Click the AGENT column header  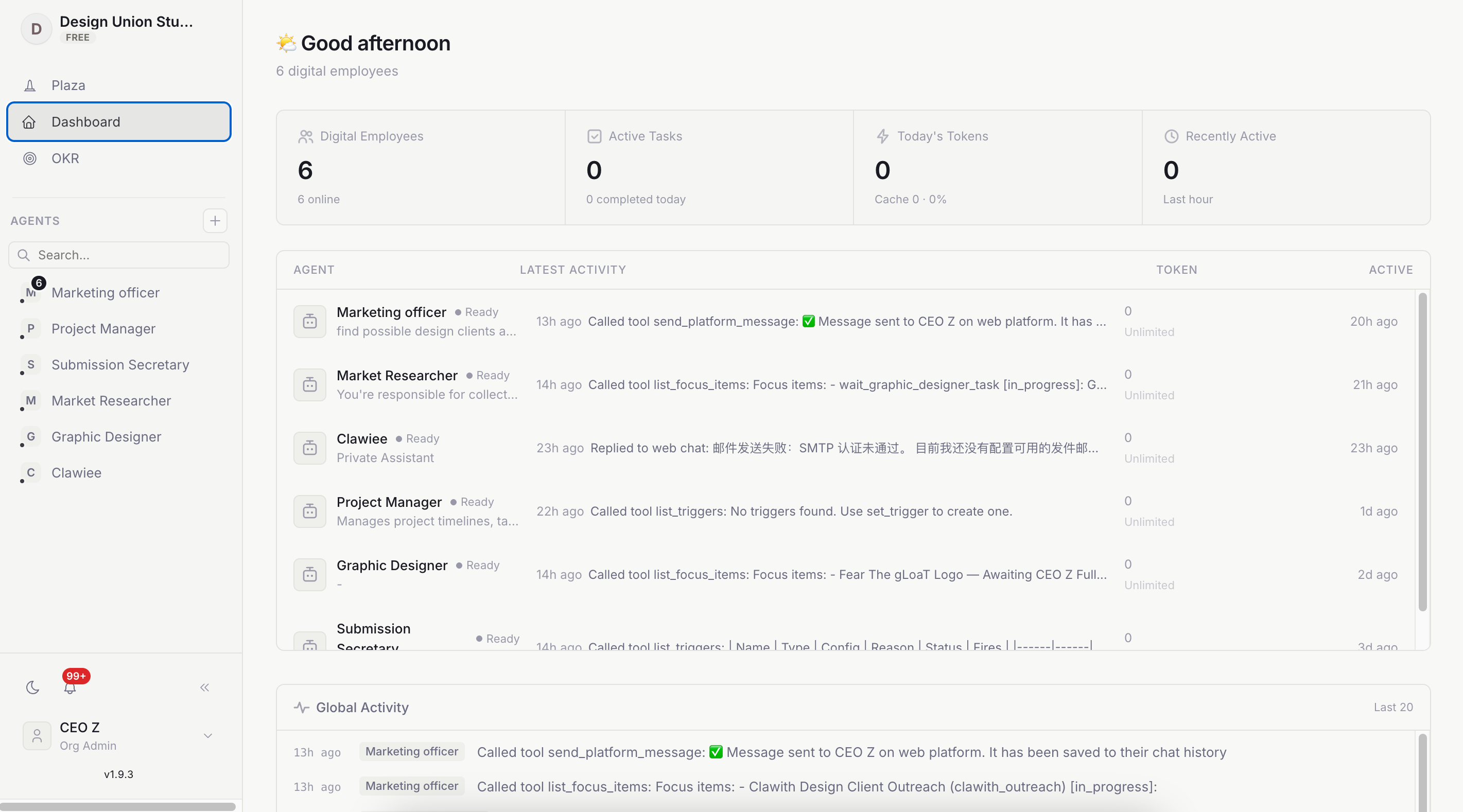click(314, 270)
